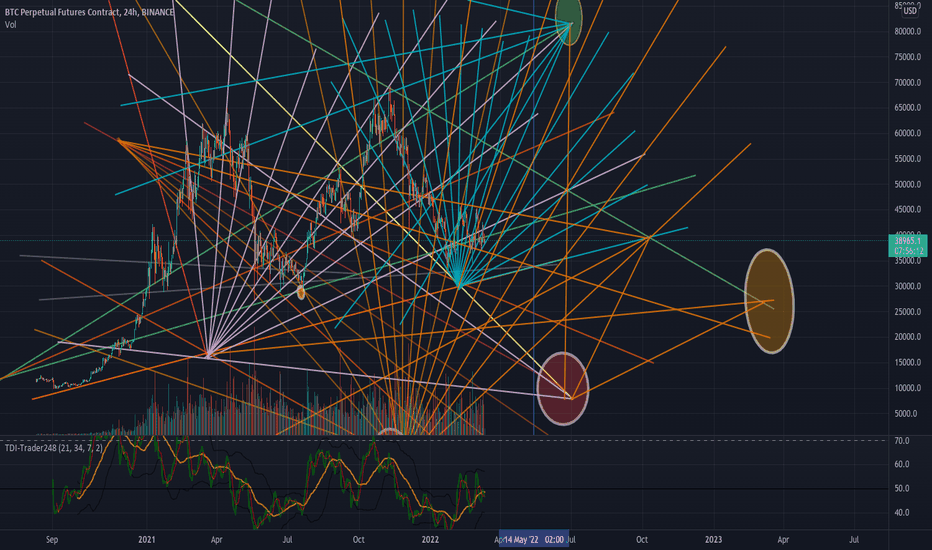Select the Vol indicator label
Screen dimensions: 932x550
click(x=11, y=24)
